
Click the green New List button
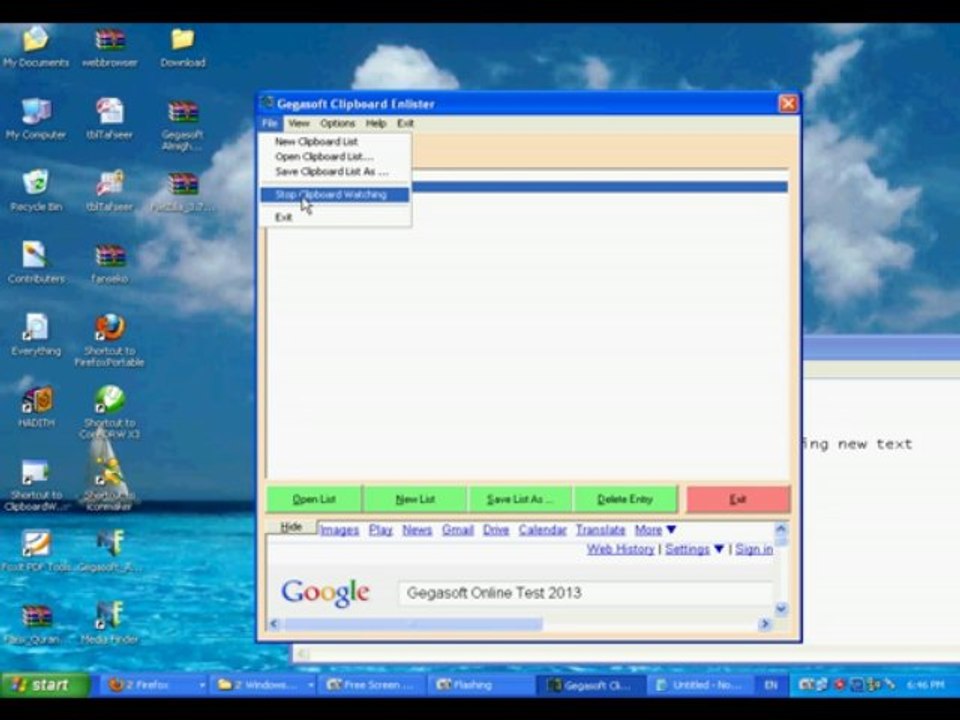[415, 499]
